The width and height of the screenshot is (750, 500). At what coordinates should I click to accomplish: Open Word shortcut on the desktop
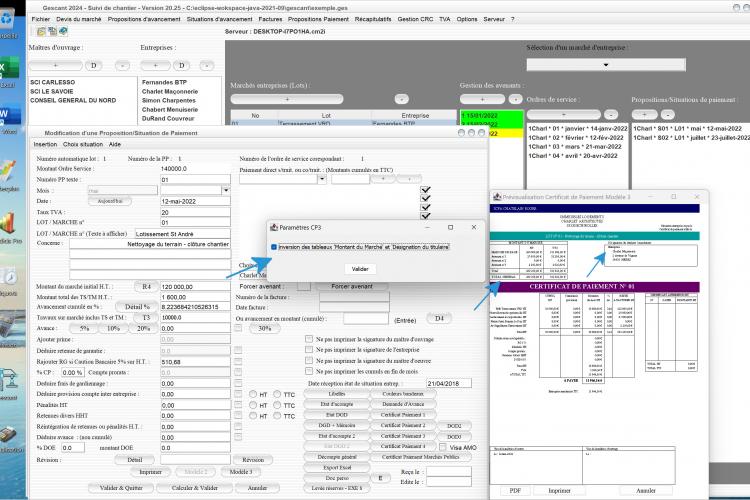(8, 118)
